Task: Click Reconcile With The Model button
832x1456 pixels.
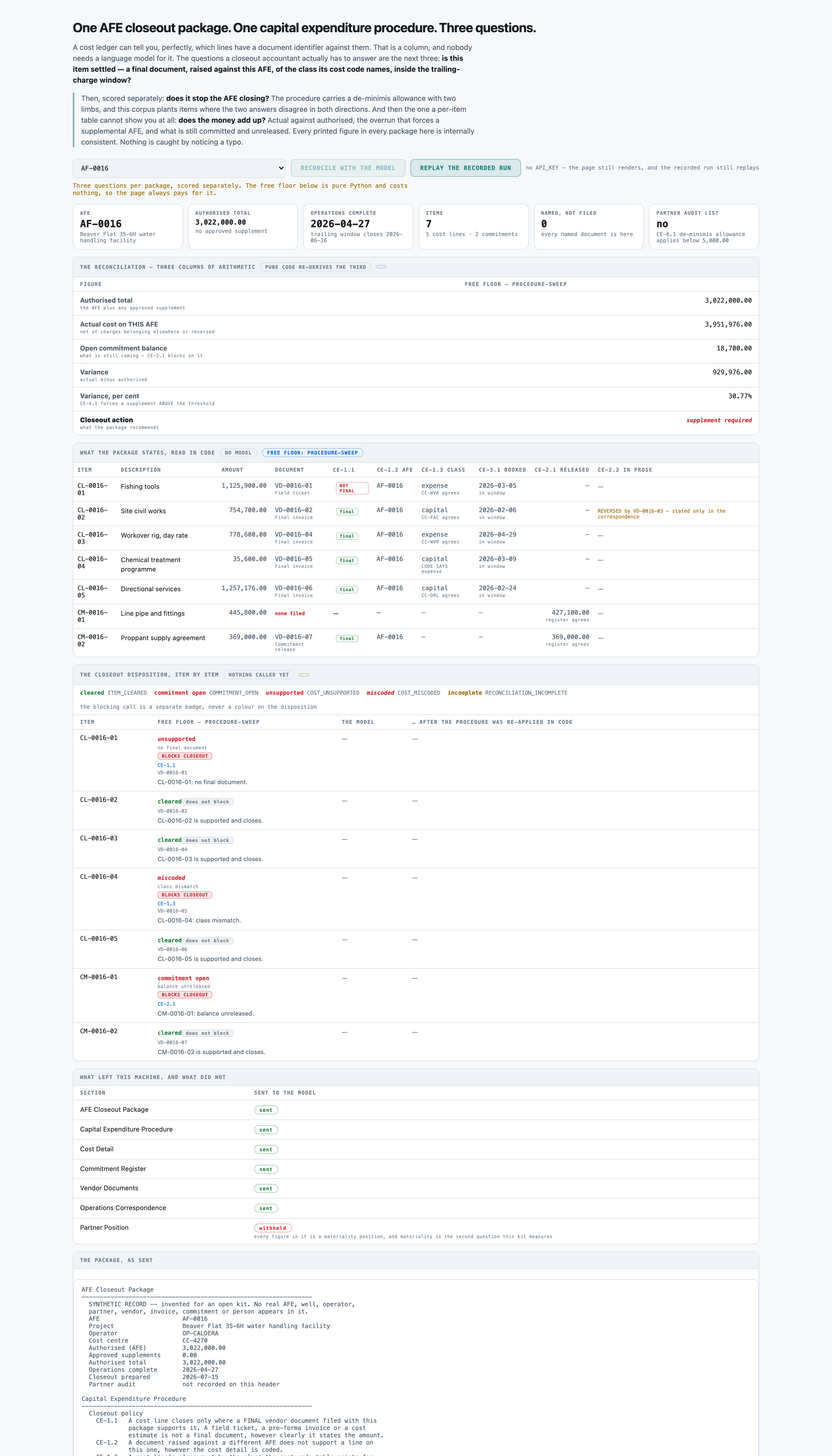Action: pos(348,168)
